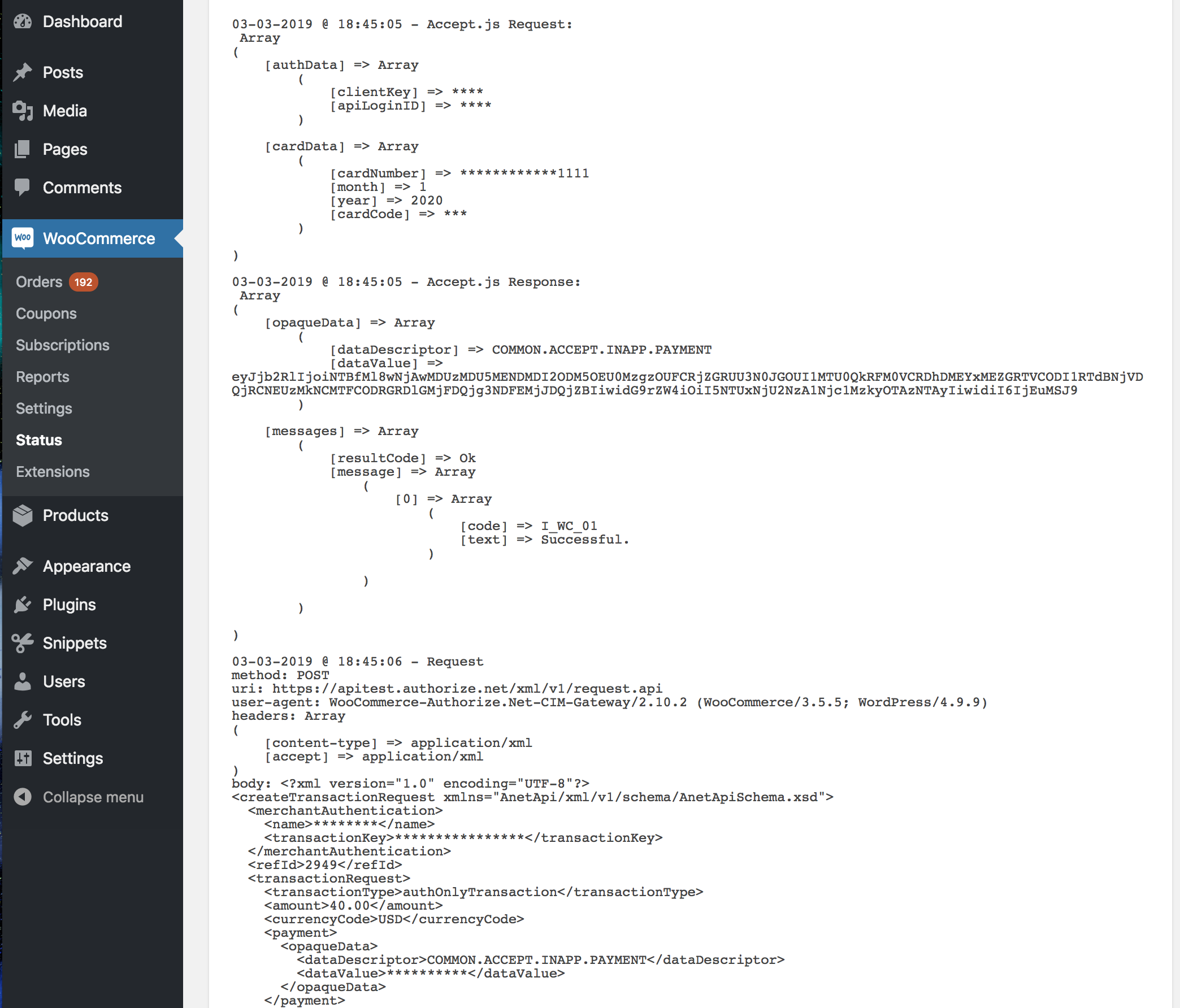This screenshot has height=1008, width=1180.
Task: Click the Products box icon
Action: pos(23,515)
